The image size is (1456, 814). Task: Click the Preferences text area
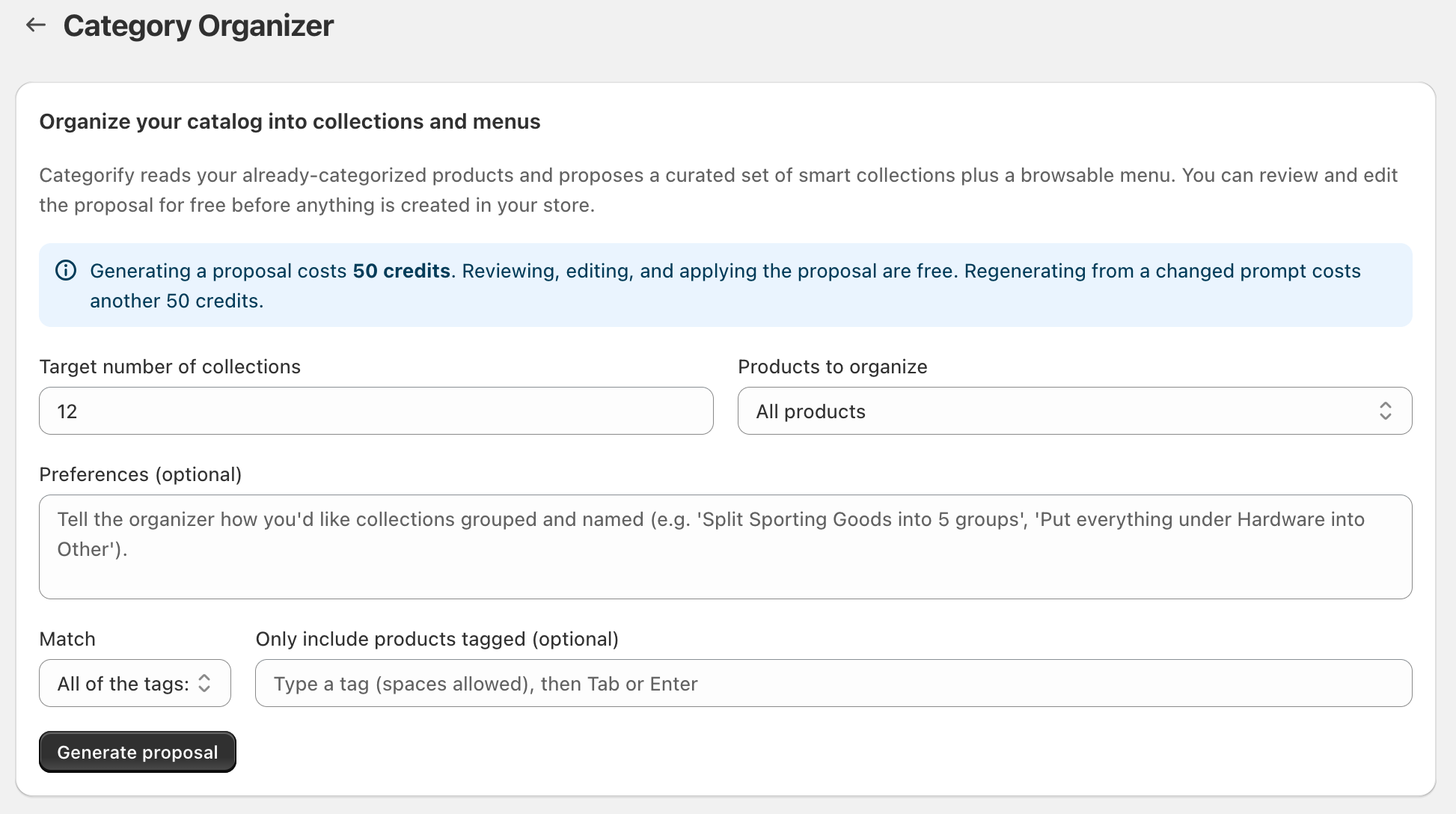coord(725,547)
